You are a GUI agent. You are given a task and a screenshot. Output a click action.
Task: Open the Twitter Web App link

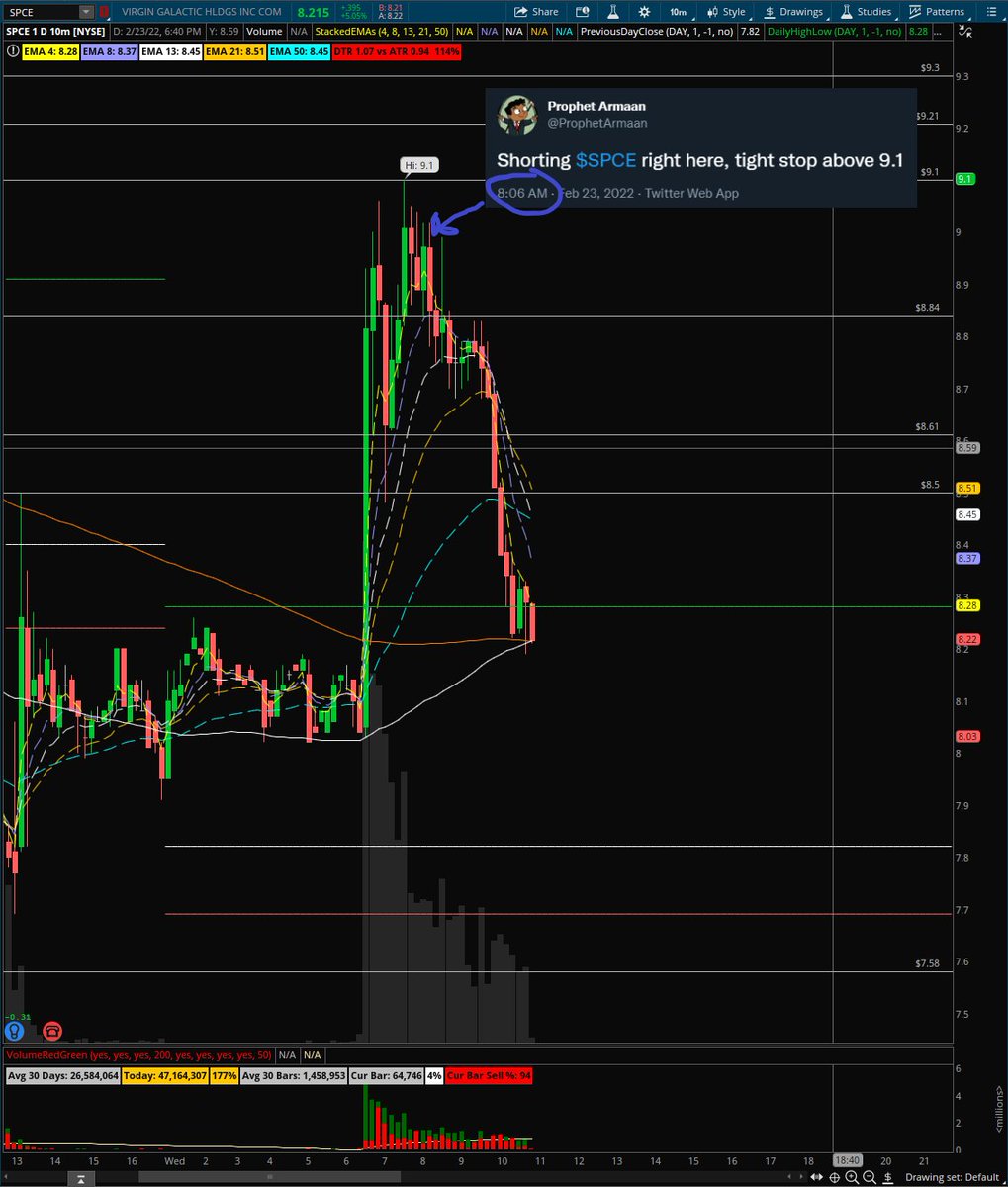(x=691, y=193)
